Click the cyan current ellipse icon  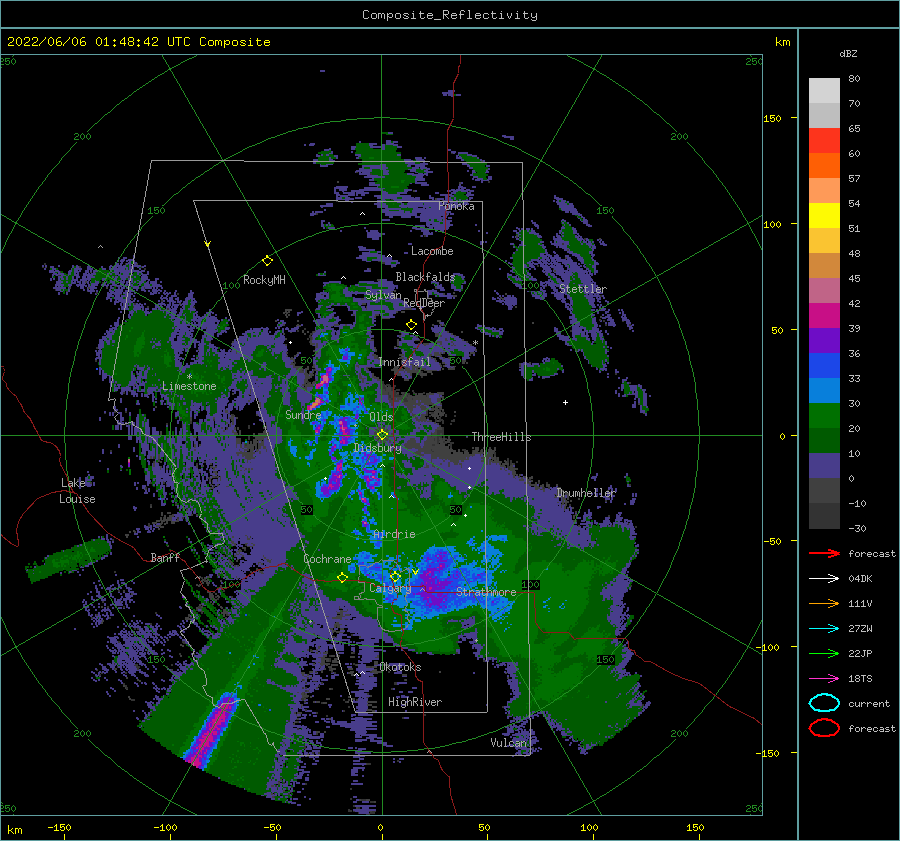click(824, 703)
